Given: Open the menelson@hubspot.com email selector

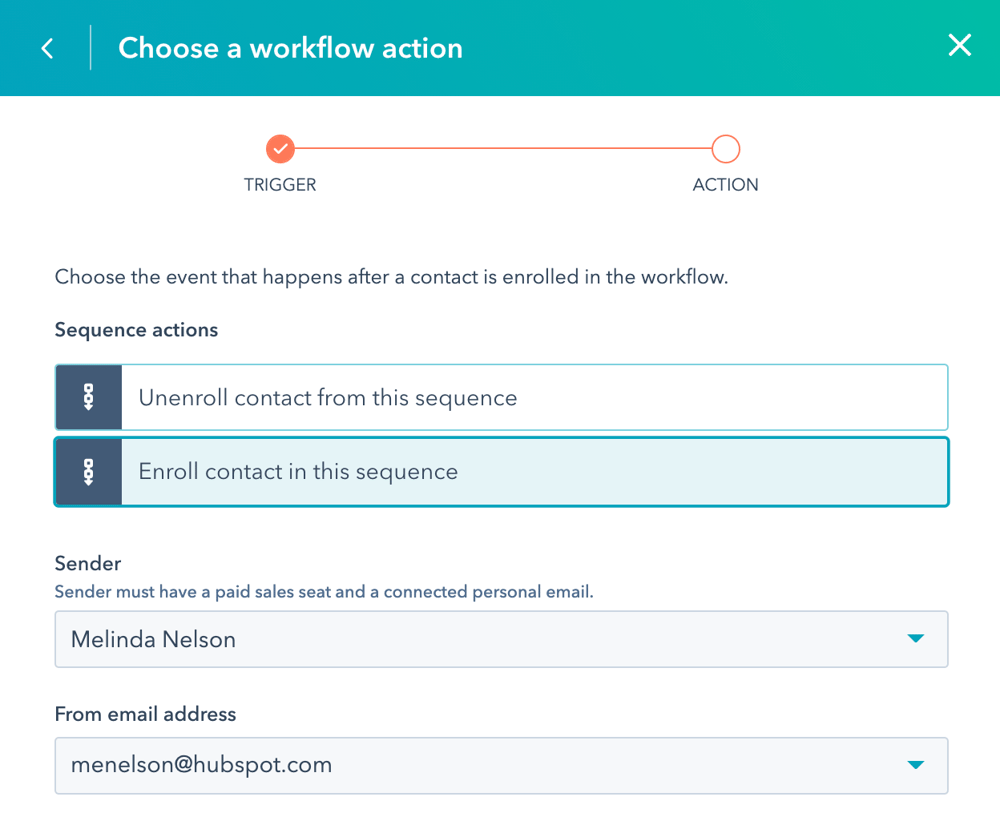Looking at the screenshot, I should (x=501, y=765).
